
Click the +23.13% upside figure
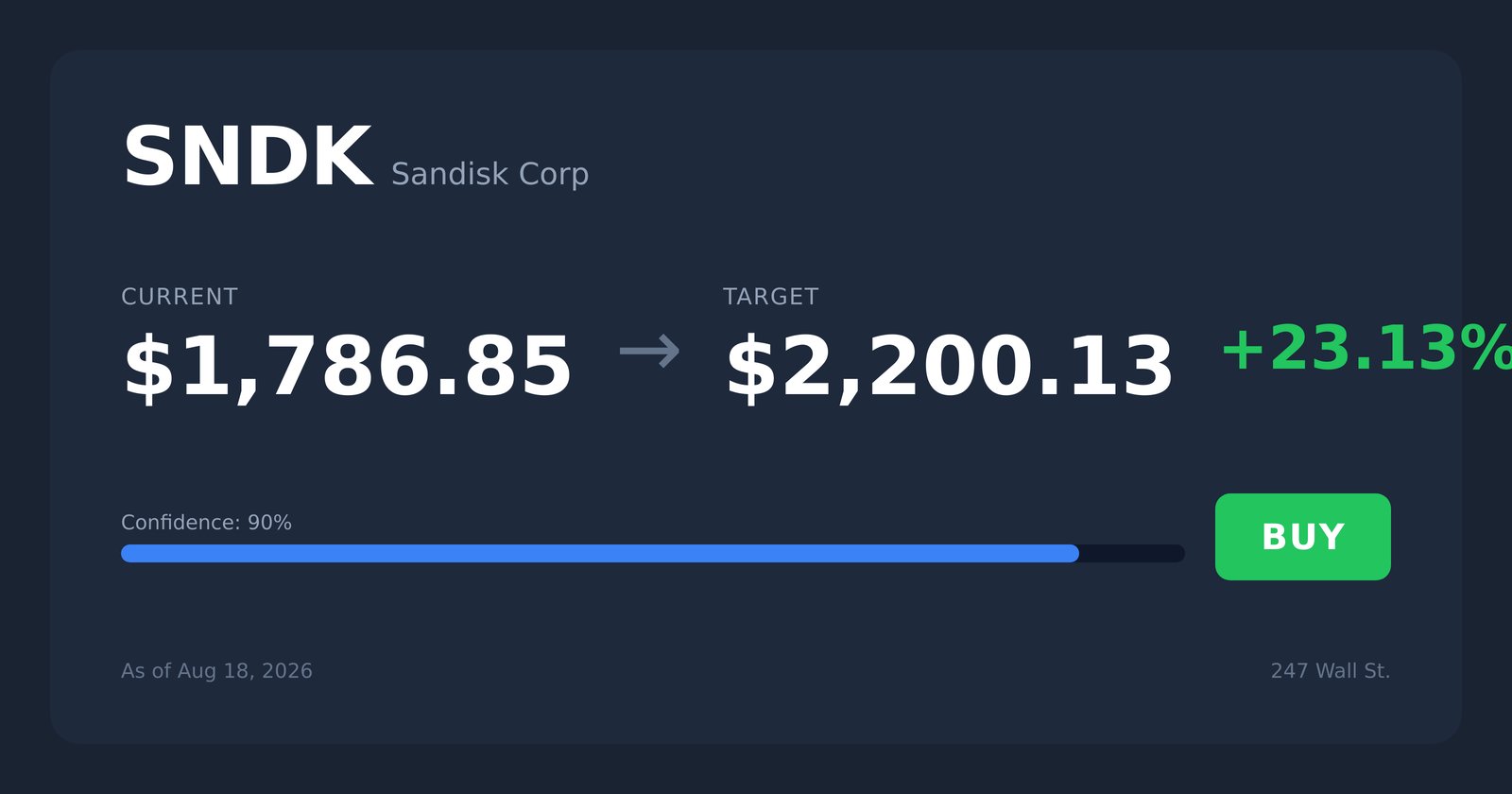tap(1366, 349)
